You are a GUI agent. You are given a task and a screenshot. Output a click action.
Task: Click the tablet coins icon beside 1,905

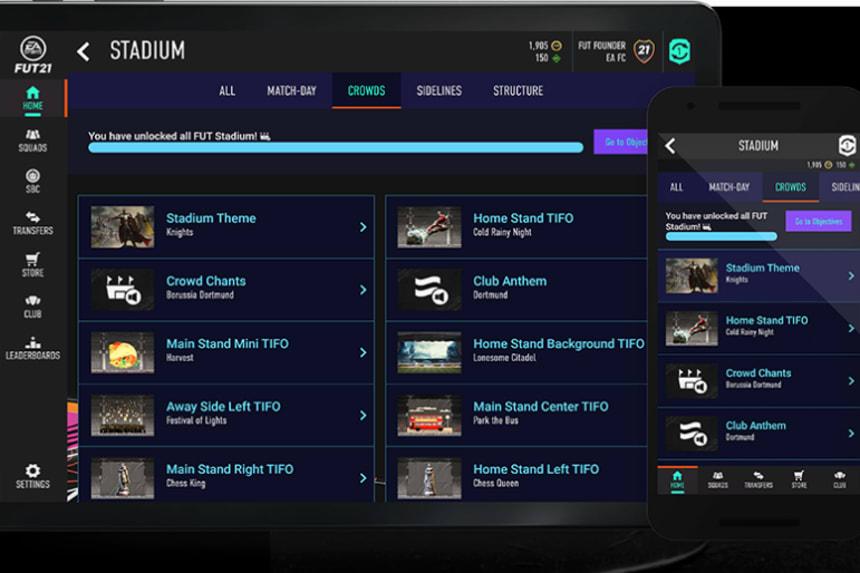click(x=556, y=46)
